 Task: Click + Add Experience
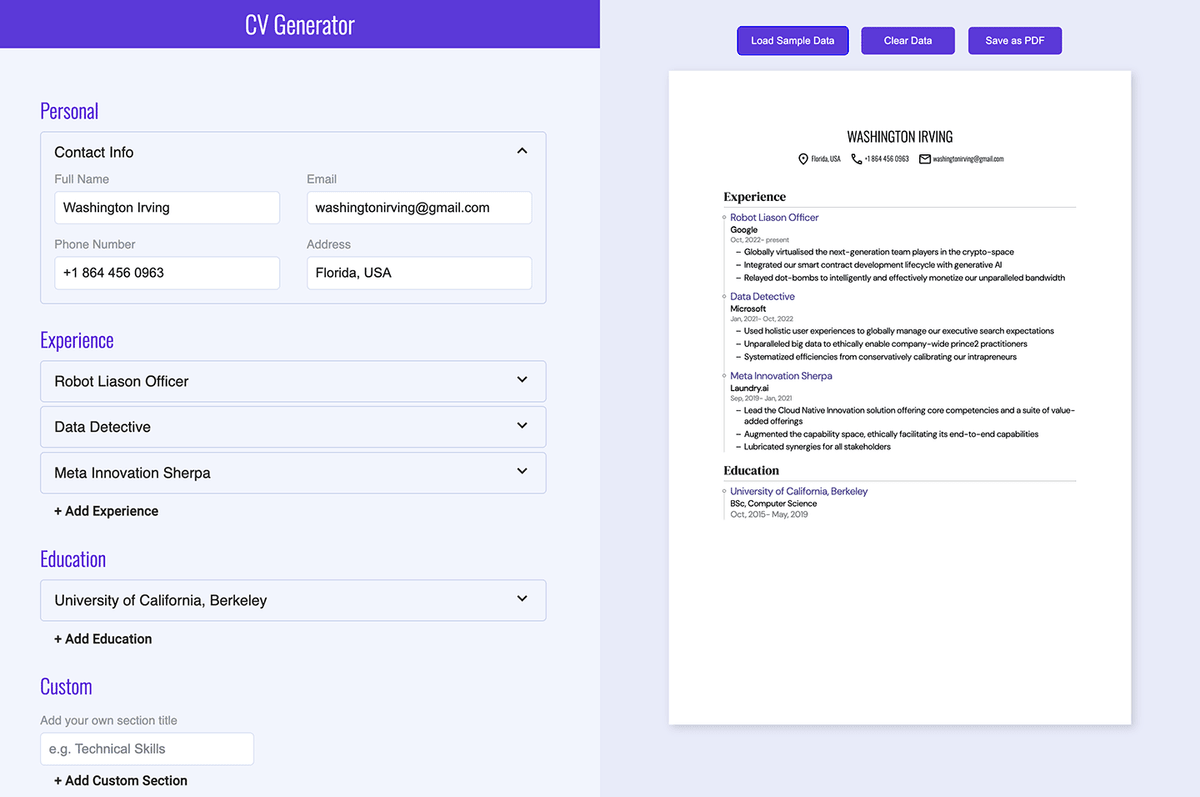click(x=105, y=510)
